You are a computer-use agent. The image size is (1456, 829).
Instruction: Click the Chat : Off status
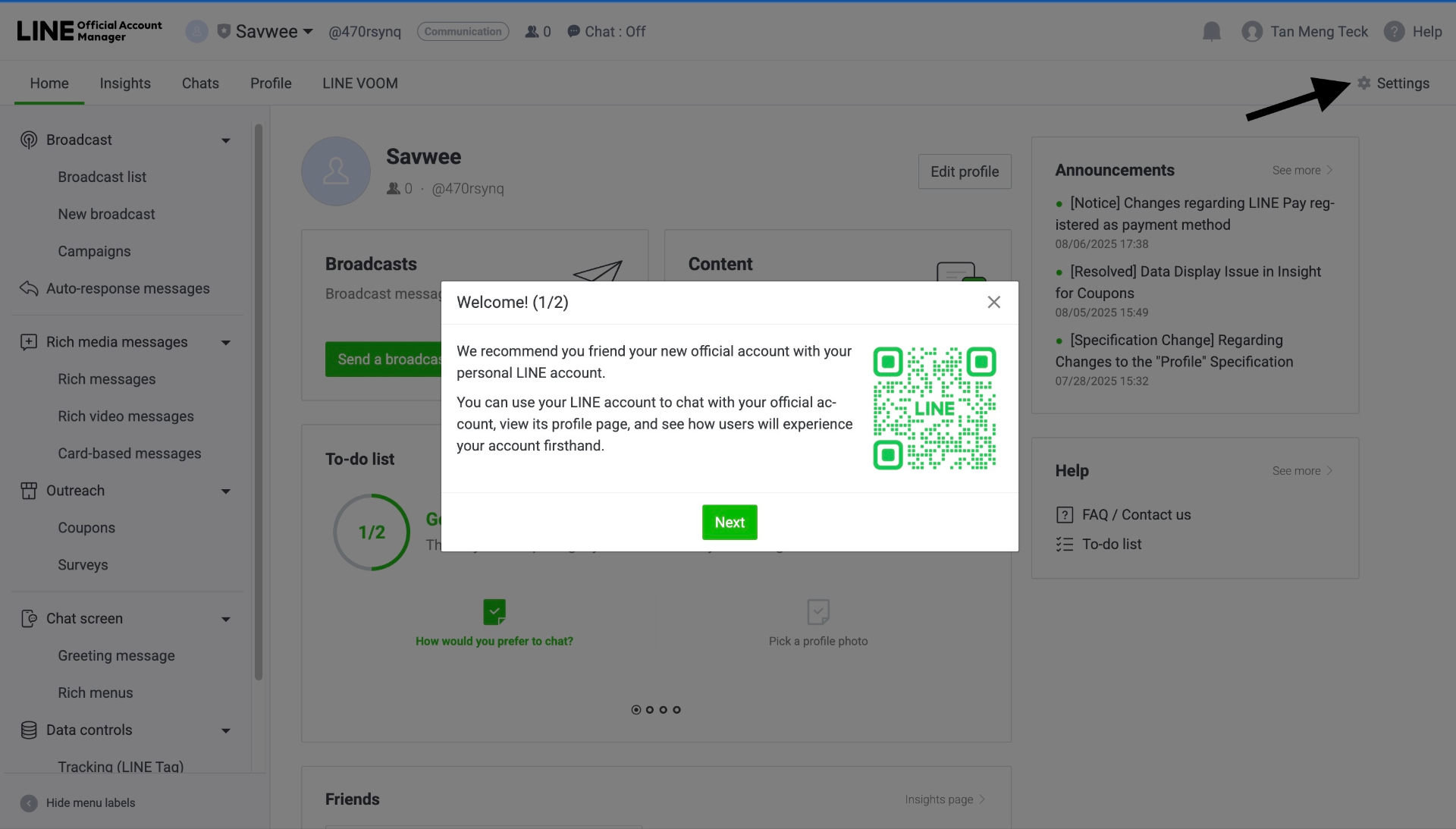[607, 31]
